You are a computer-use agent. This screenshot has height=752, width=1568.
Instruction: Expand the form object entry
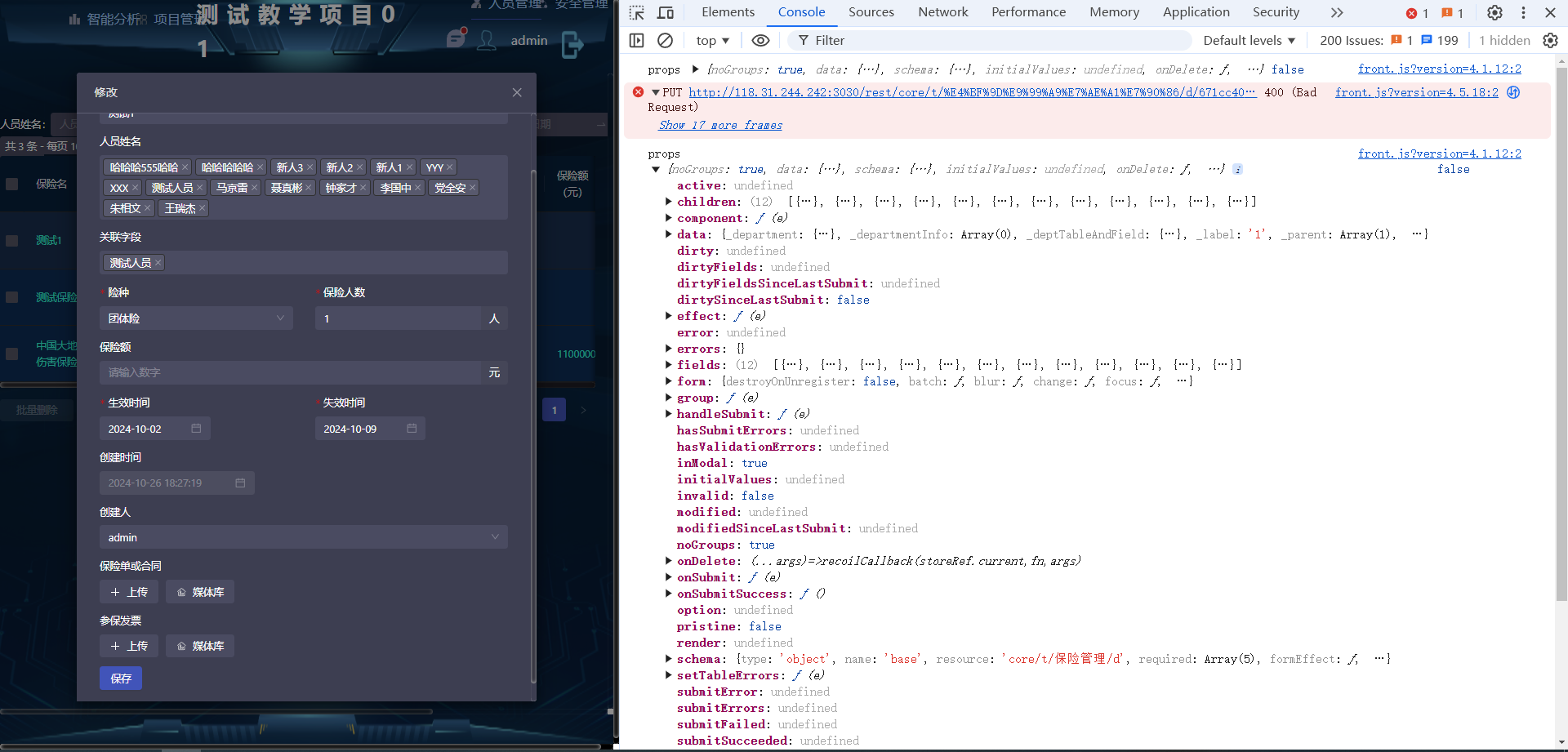tap(669, 381)
